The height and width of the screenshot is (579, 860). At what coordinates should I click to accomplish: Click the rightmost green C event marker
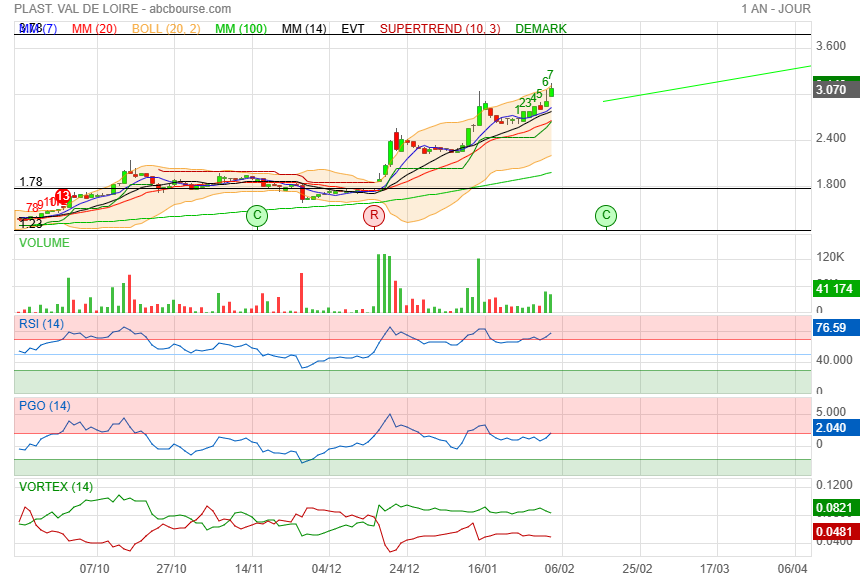605,215
